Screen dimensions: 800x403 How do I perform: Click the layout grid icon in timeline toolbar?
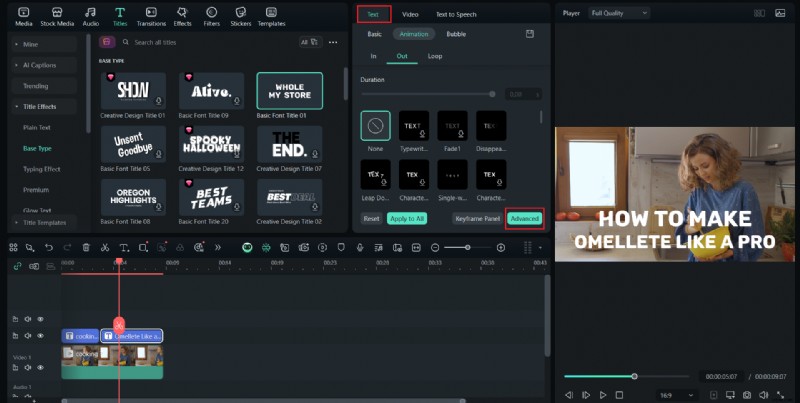[13, 247]
